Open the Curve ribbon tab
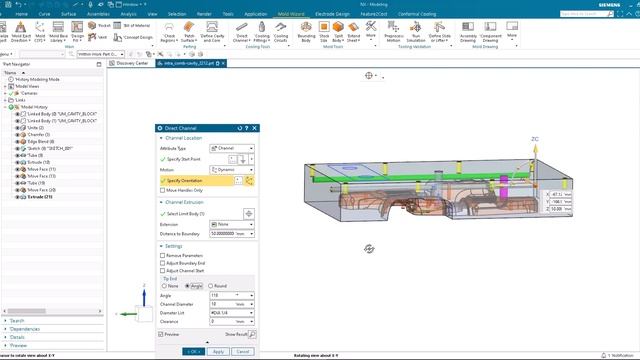 44,14
